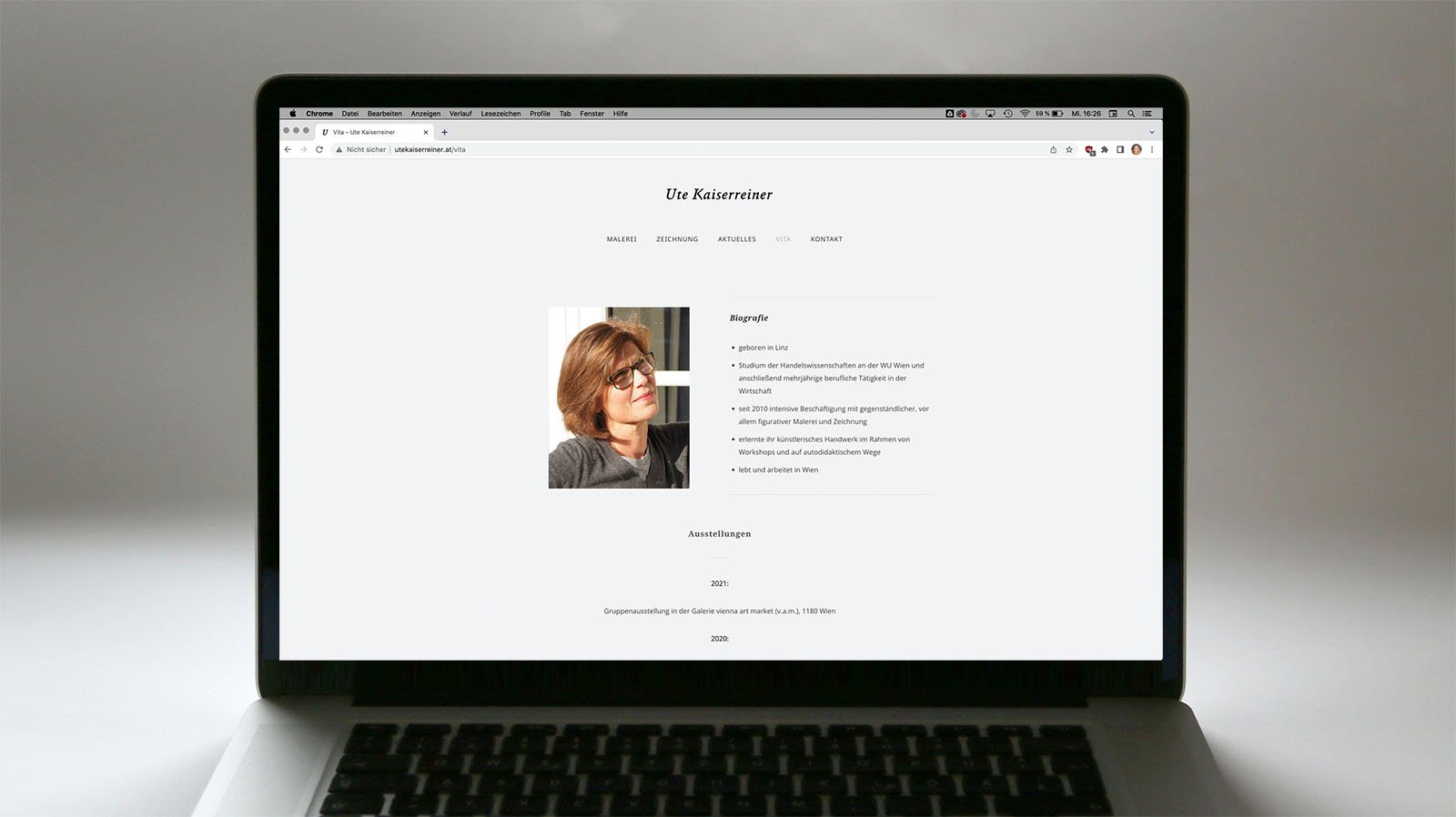Click the forward navigation arrow

303,149
